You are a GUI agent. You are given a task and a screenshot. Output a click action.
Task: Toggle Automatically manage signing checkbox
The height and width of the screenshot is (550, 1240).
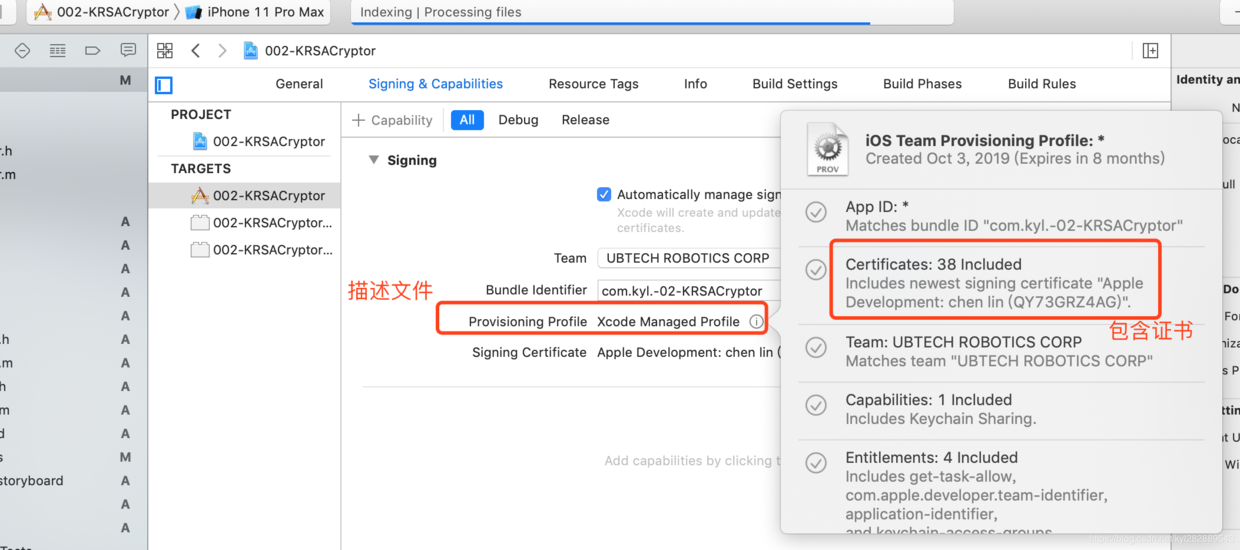click(x=604, y=195)
